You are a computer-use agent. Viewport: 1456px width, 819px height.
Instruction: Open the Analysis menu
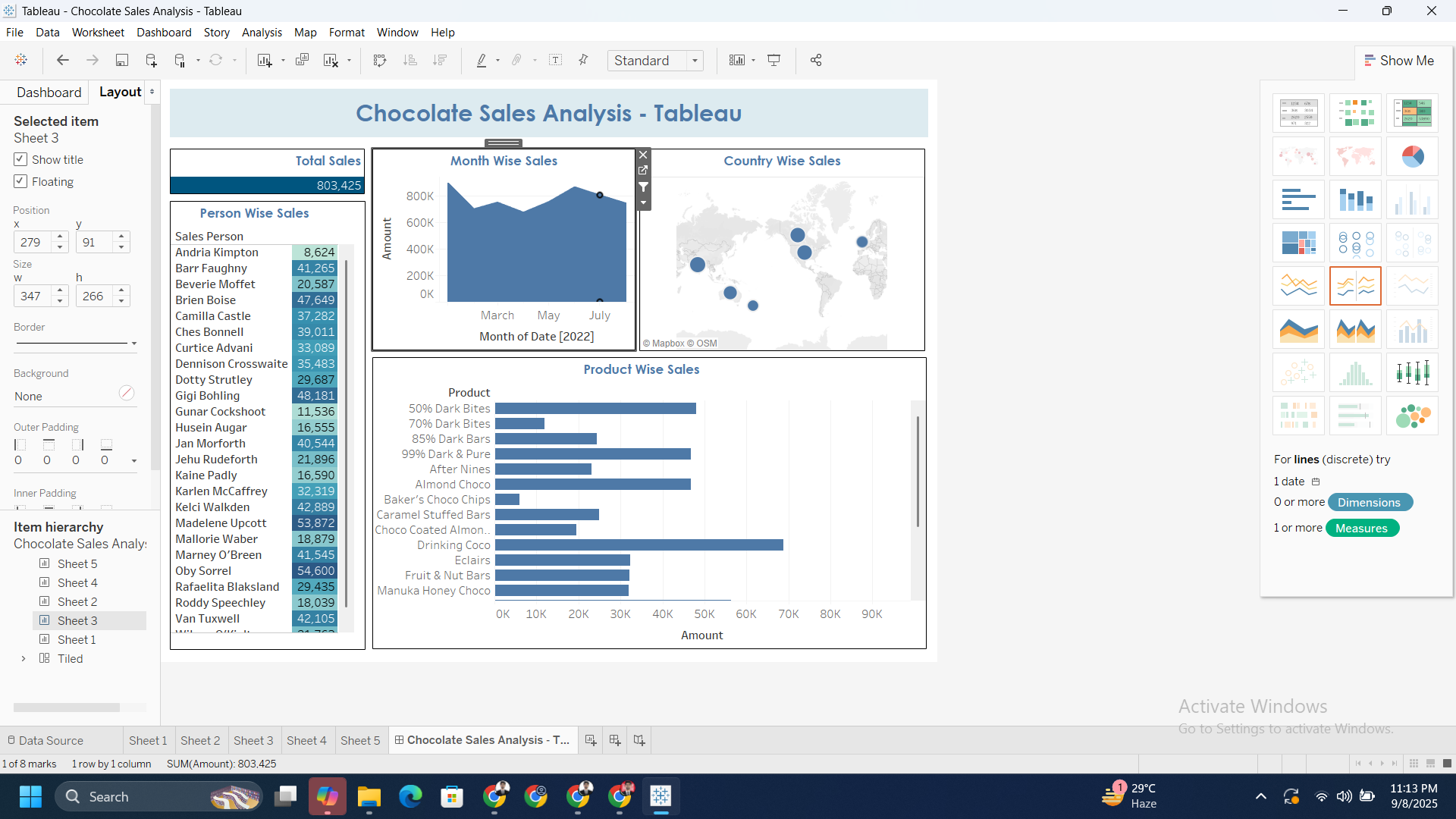(262, 33)
